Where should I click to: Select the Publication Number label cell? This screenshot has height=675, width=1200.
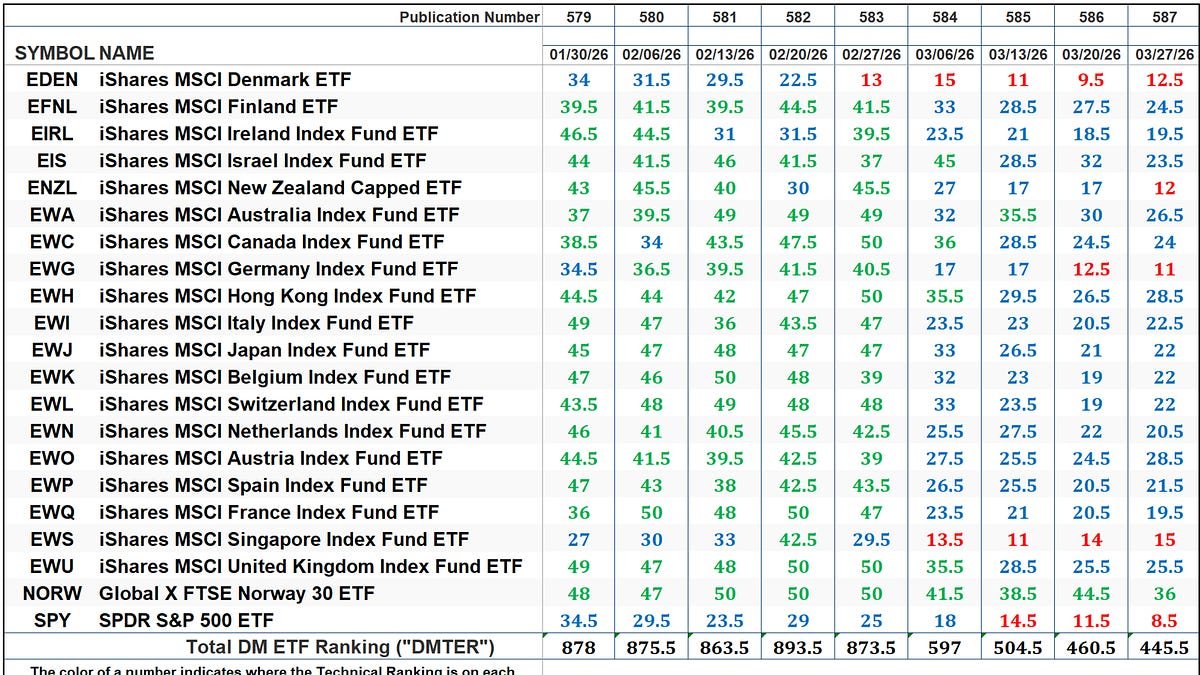[x=469, y=17]
